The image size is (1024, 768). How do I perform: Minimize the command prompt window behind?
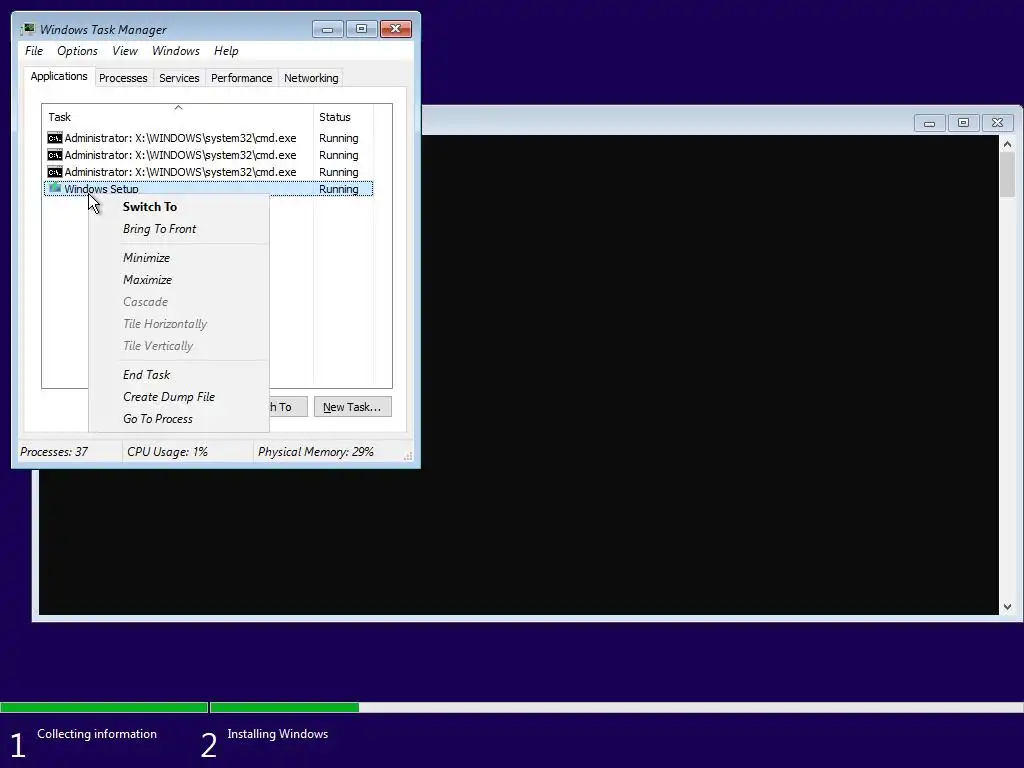coord(929,123)
